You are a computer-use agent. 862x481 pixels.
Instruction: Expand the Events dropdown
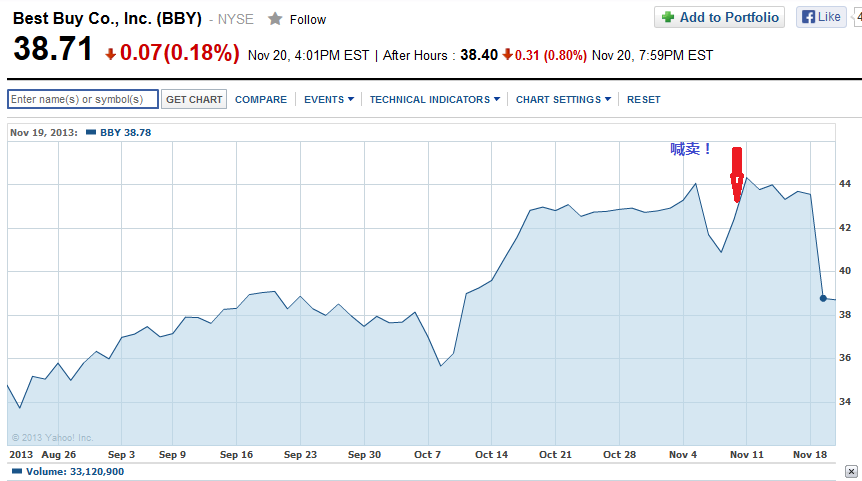click(328, 99)
